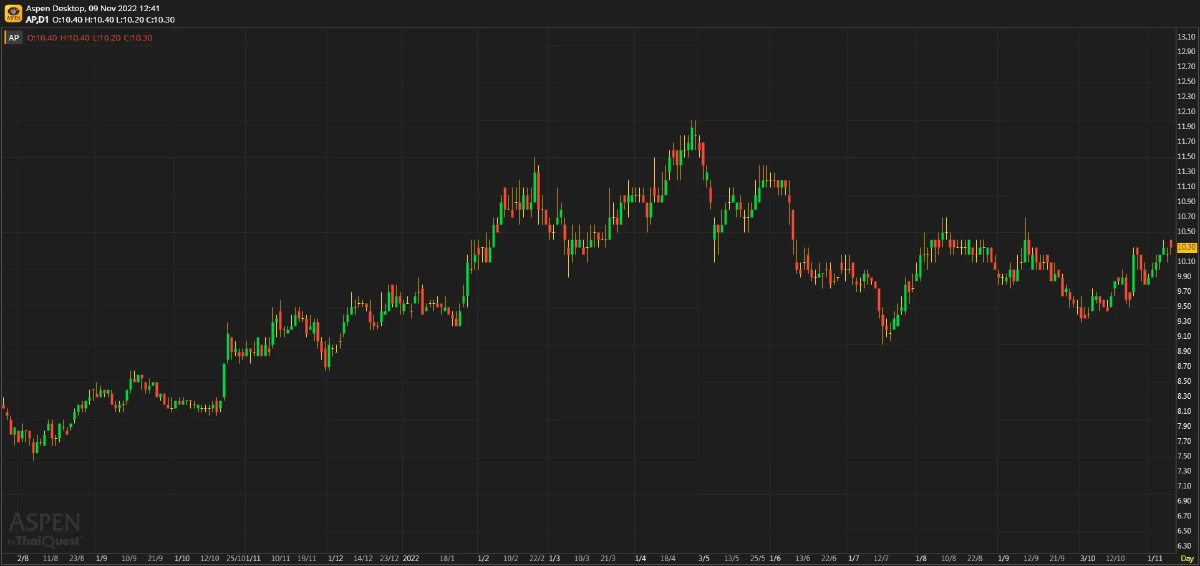Image resolution: width=1200 pixels, height=566 pixels.
Task: Click the 3/10 date axis label
Action: click(x=1088, y=558)
